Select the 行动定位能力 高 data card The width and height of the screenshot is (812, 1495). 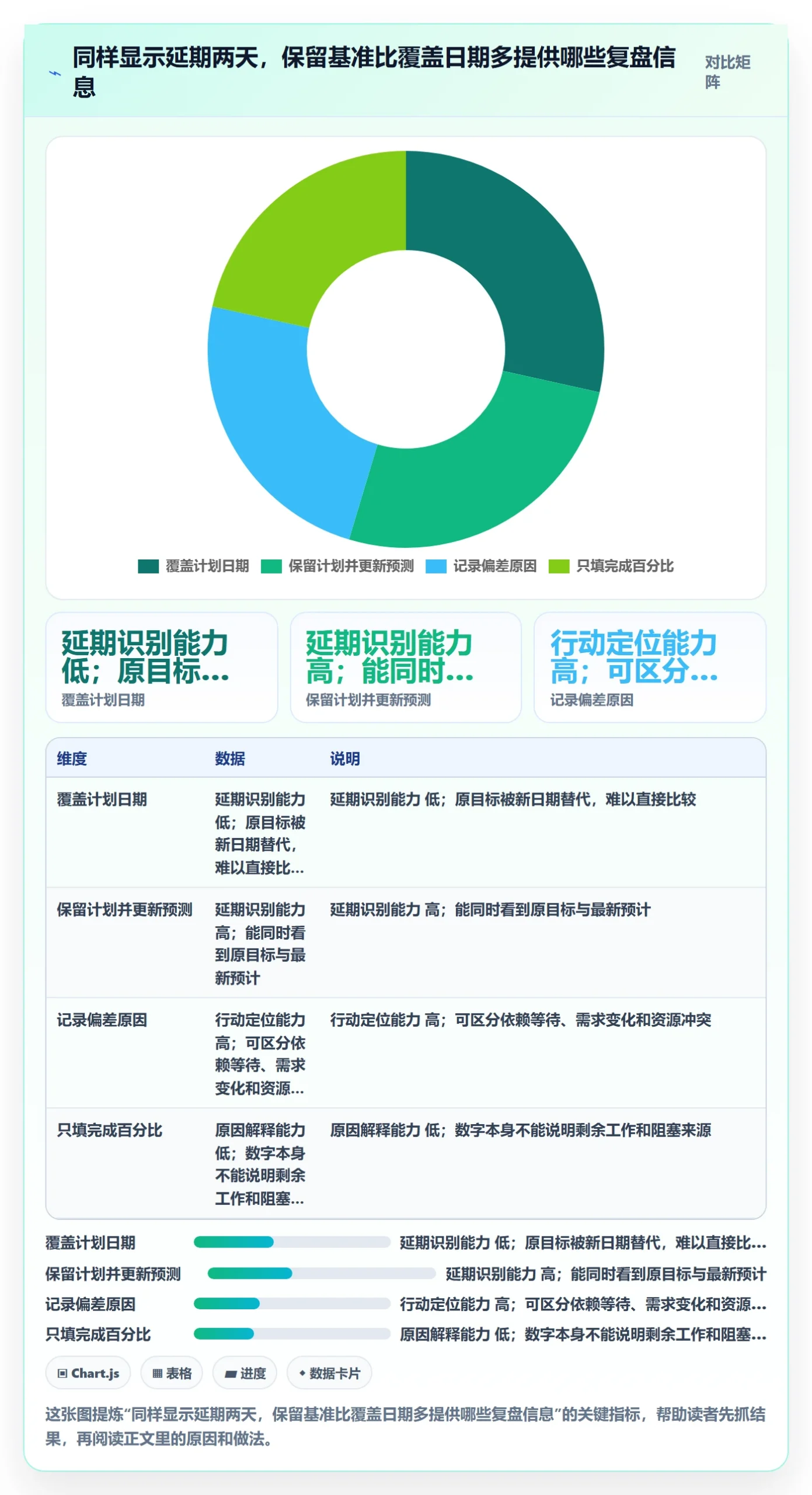650,667
